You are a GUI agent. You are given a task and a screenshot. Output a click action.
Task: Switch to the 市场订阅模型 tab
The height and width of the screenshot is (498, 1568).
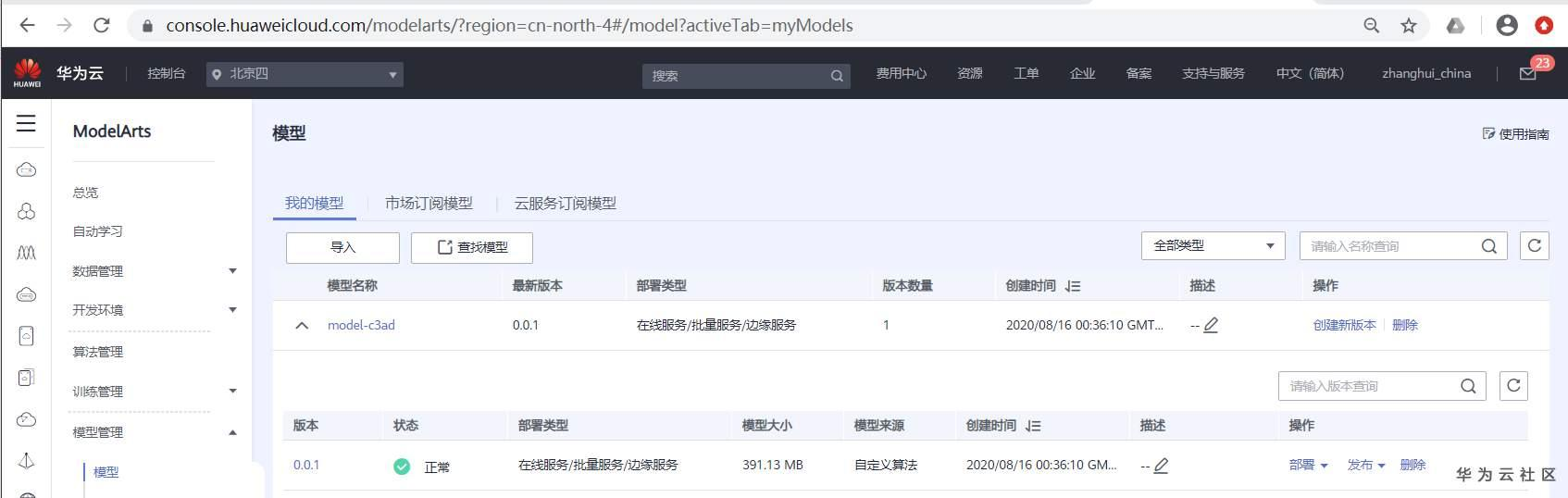429,204
